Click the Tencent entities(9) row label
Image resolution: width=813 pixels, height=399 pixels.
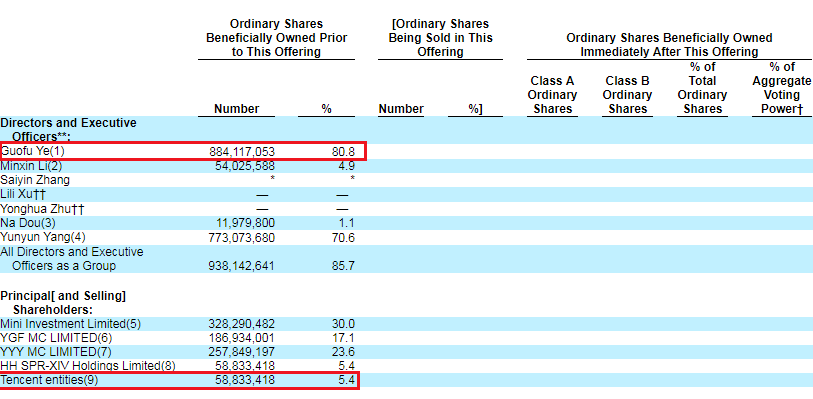click(x=49, y=380)
